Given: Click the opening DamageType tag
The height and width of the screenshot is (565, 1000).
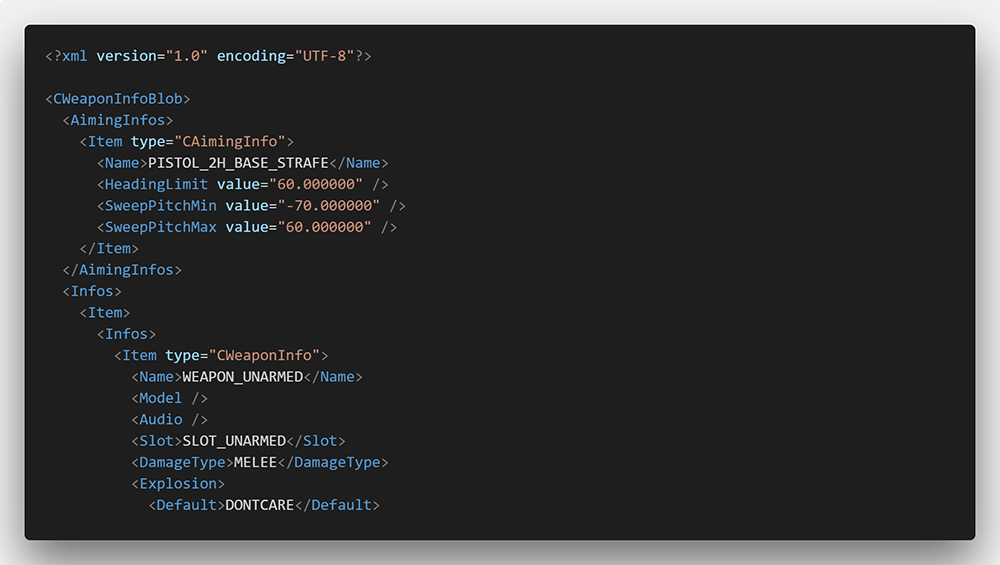Looking at the screenshot, I should pyautogui.click(x=182, y=462).
